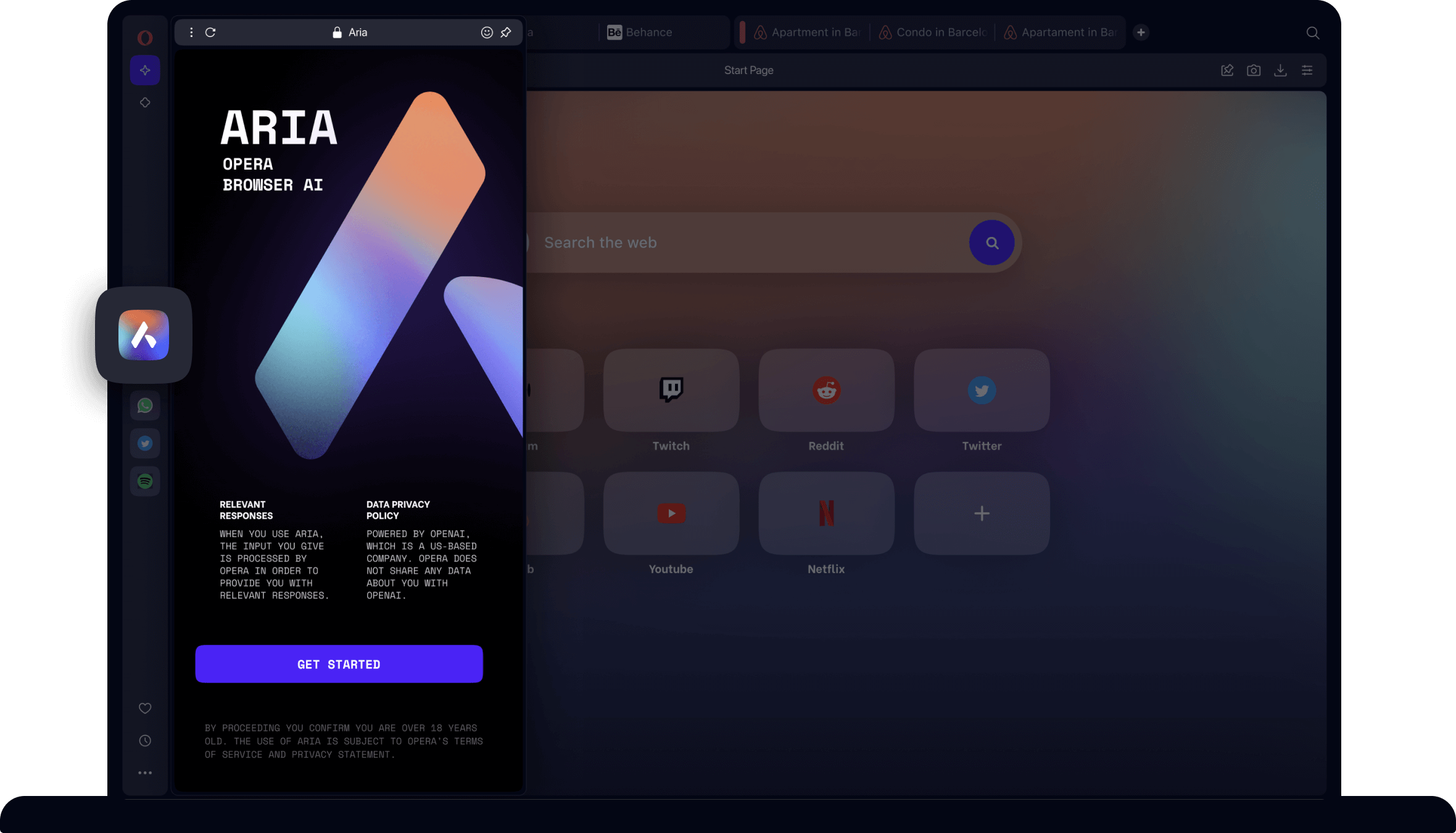Click the round search button

point(992,242)
